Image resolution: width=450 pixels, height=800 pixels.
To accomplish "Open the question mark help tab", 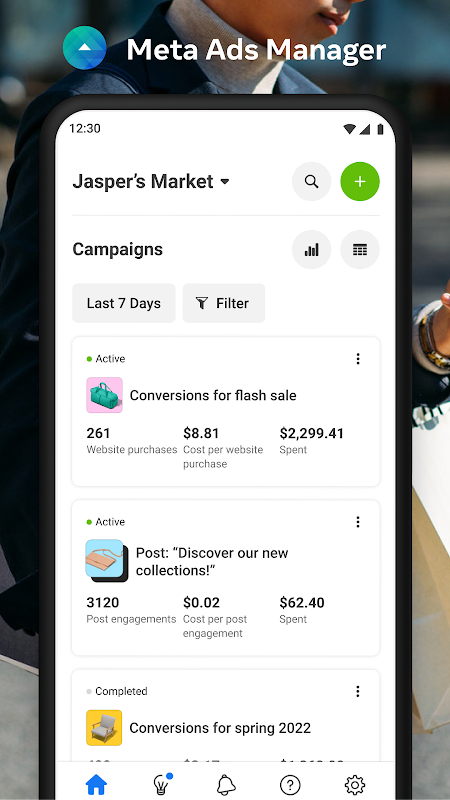I will point(290,785).
